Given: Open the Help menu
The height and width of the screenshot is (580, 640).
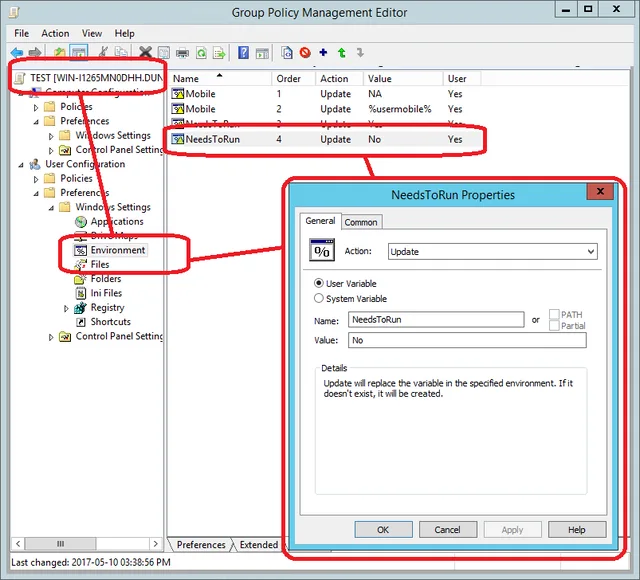Looking at the screenshot, I should (124, 33).
